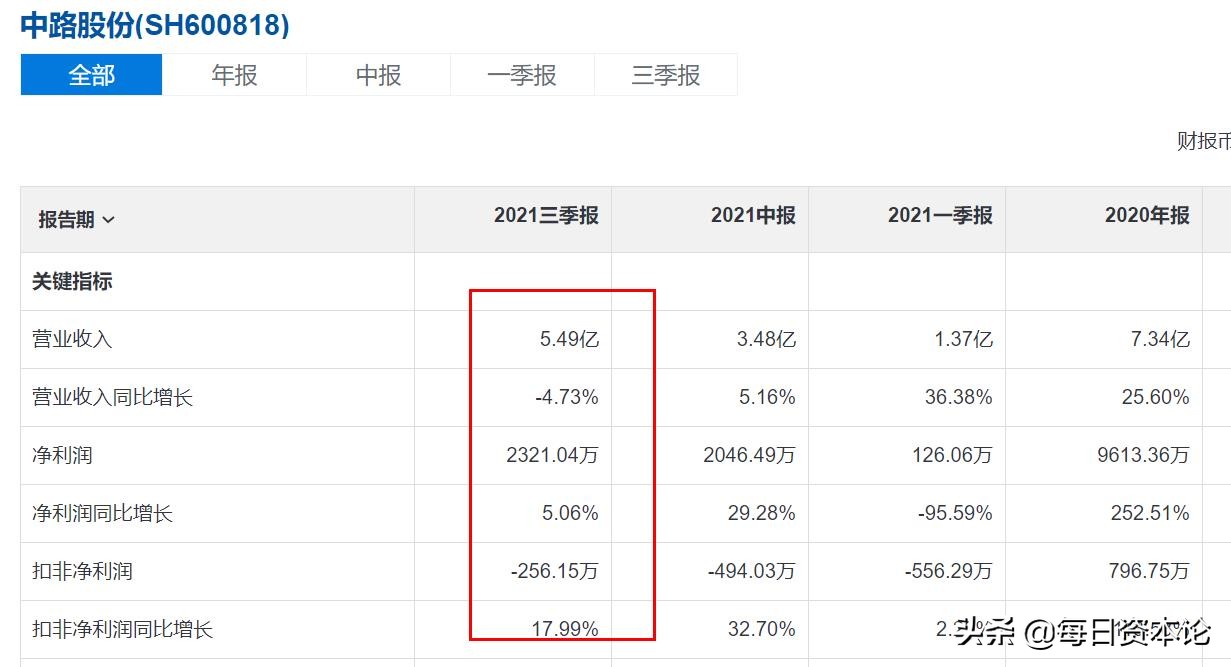This screenshot has height=667, width=1231.
Task: Select the 三季报 tab
Action: coord(666,75)
